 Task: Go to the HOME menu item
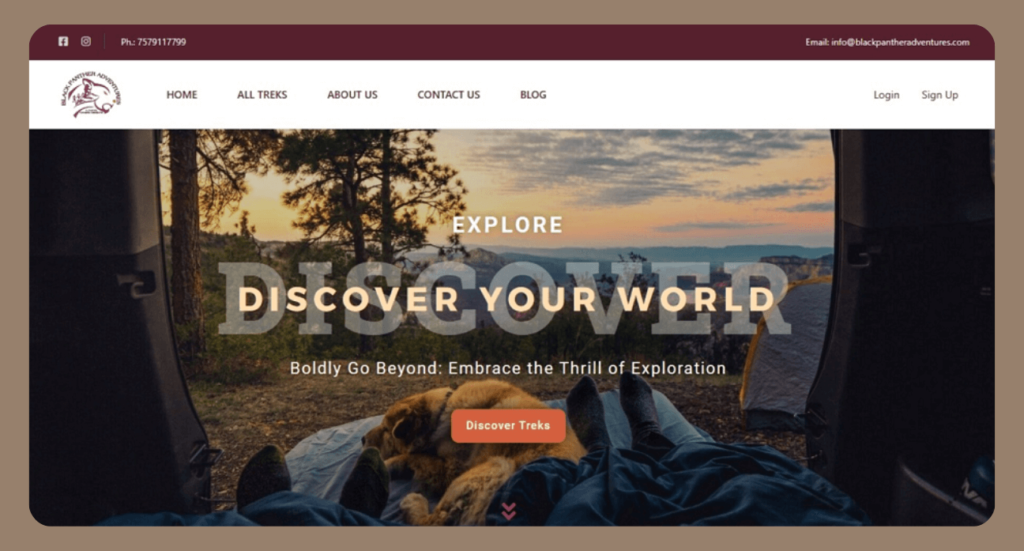coord(182,95)
